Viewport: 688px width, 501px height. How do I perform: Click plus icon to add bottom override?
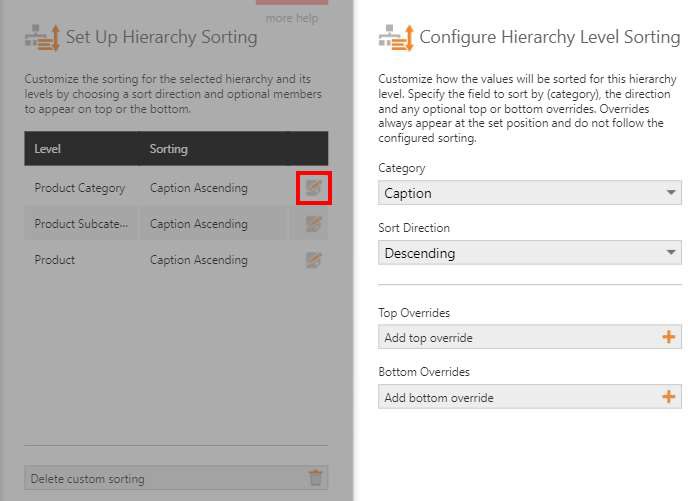pyautogui.click(x=668, y=397)
